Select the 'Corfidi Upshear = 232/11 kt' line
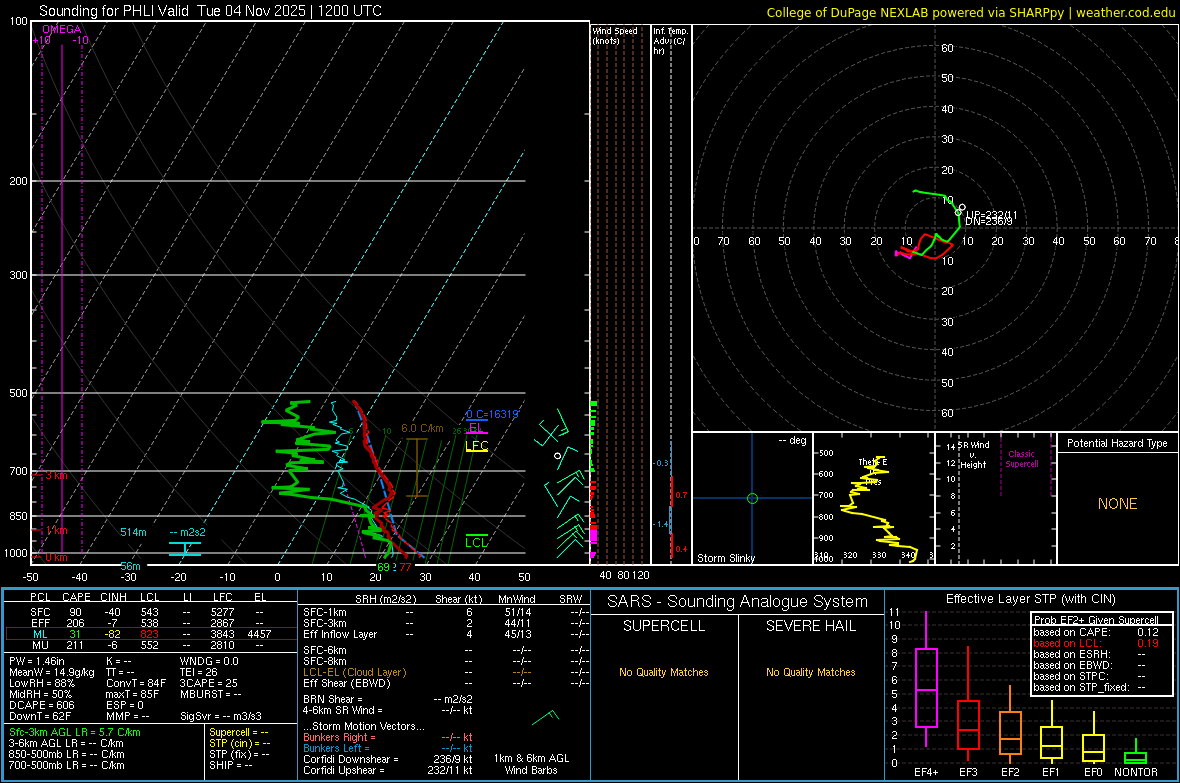 pos(388,770)
